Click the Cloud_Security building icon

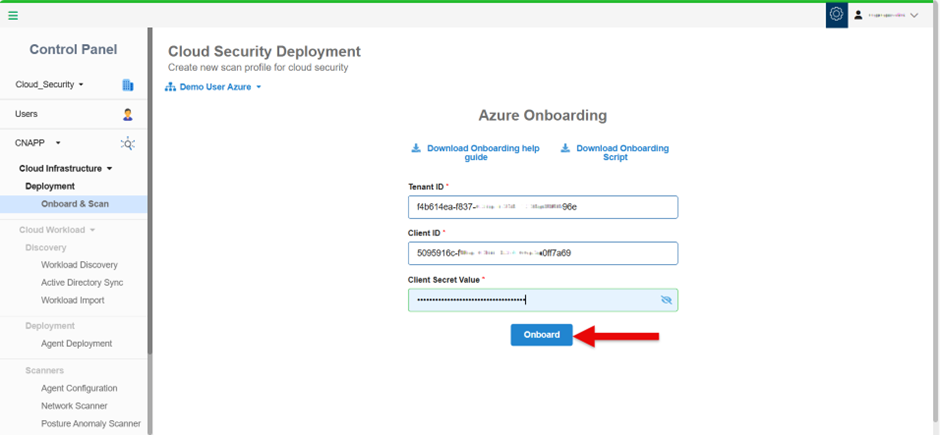click(x=127, y=85)
